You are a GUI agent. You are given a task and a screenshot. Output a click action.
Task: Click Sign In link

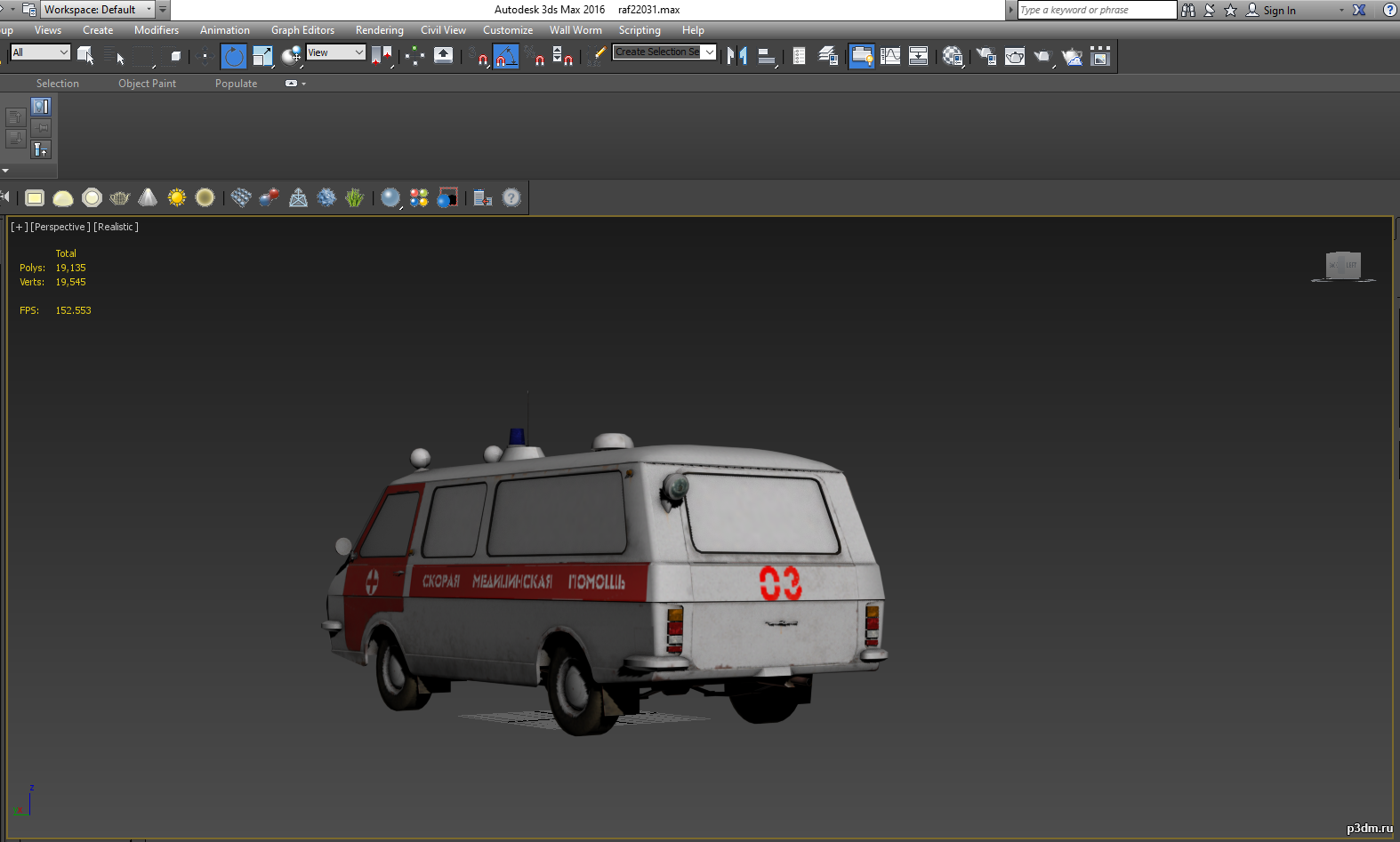(1279, 11)
